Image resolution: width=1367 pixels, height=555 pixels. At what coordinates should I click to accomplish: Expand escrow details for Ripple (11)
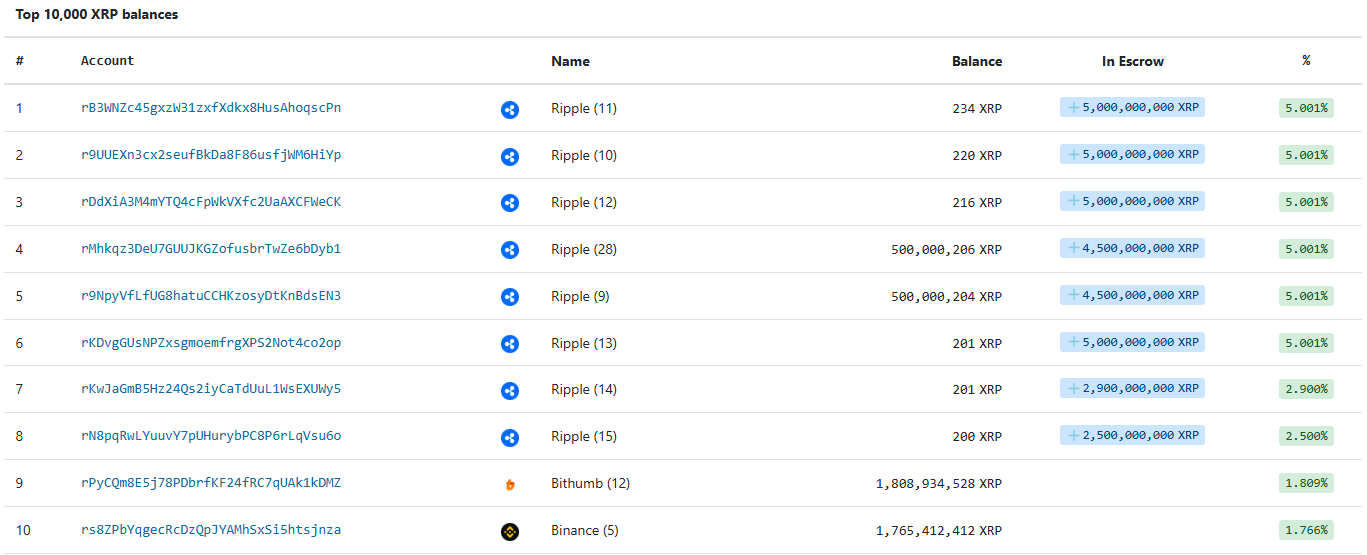click(1074, 108)
